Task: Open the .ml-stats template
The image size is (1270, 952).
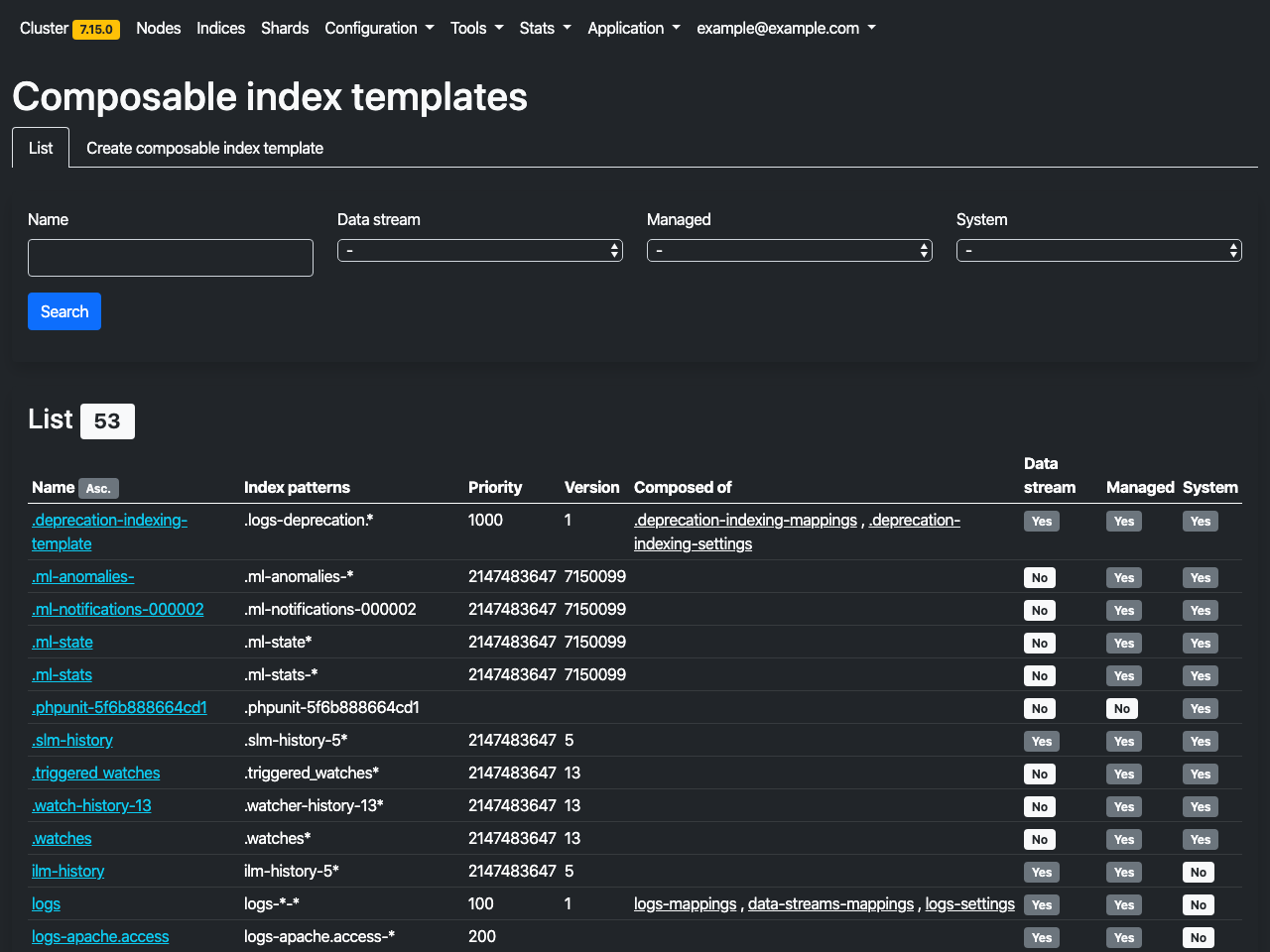Action: (x=62, y=674)
